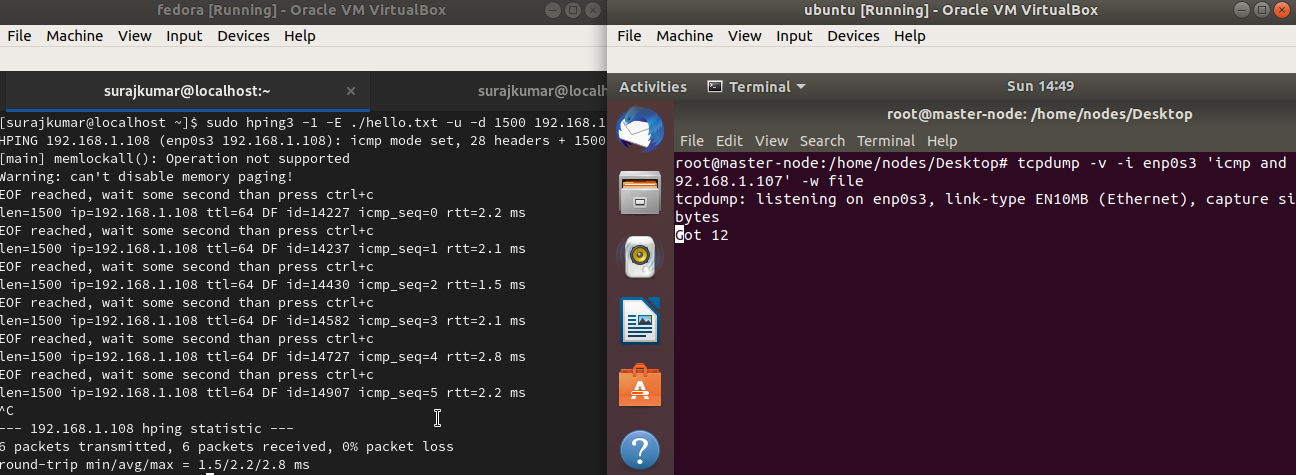This screenshot has height=475, width=1296.
Task: Click Activities in the Ubuntu top bar
Action: [x=653, y=87]
